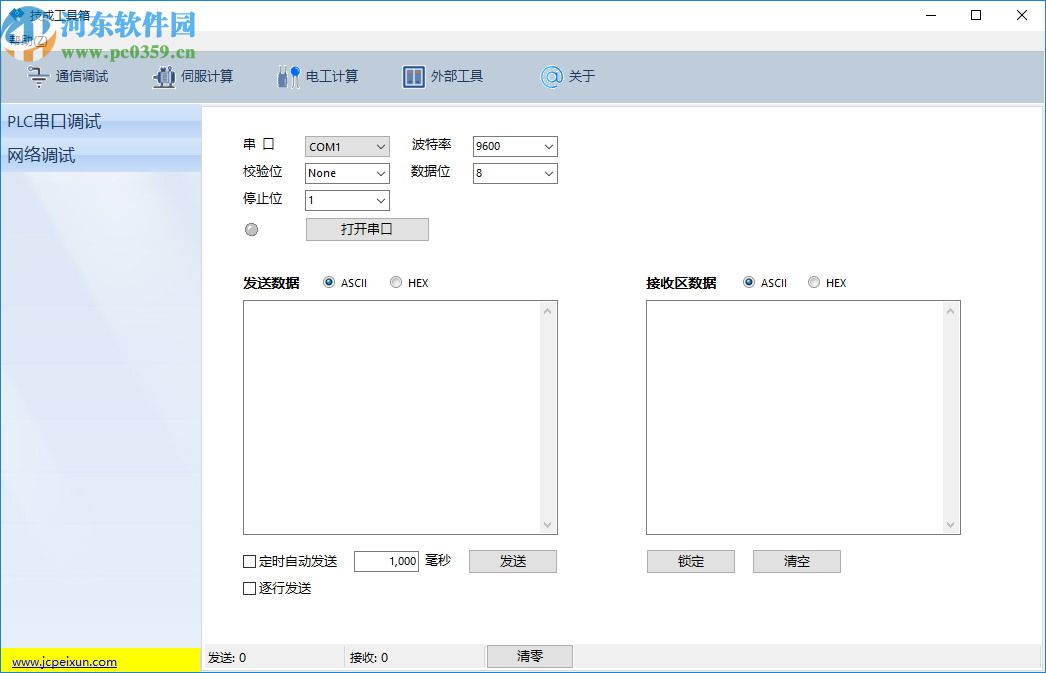Check the 逐行发送 option
The width and height of the screenshot is (1046, 673).
[x=248, y=588]
